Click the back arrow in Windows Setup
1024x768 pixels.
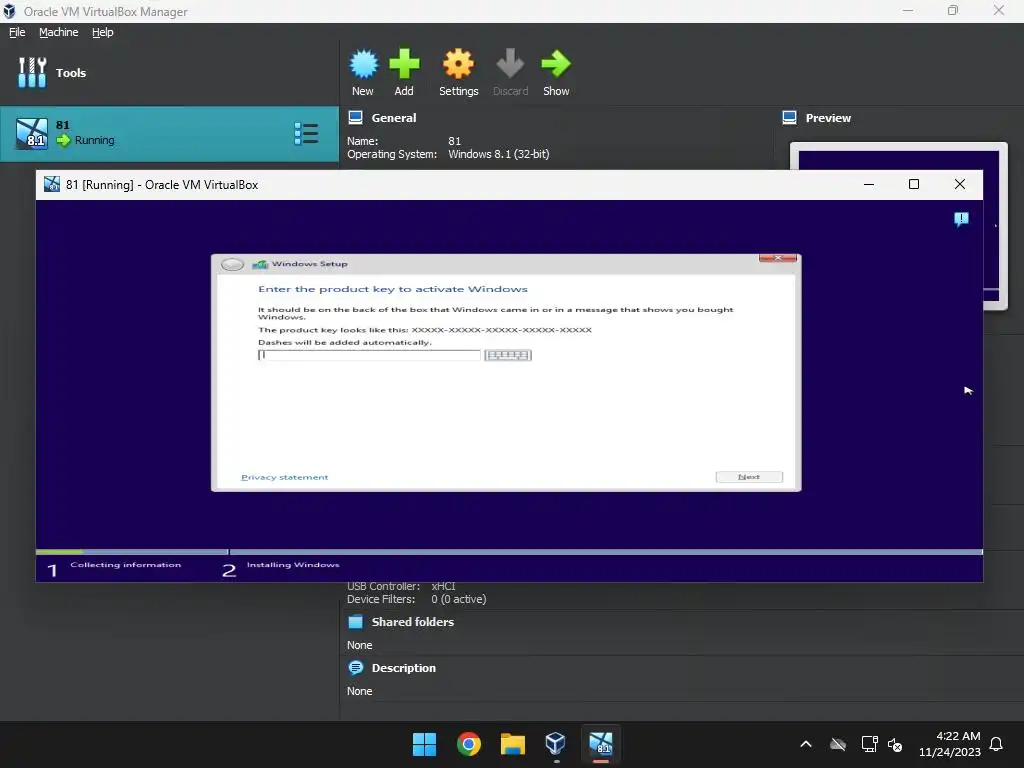click(232, 264)
